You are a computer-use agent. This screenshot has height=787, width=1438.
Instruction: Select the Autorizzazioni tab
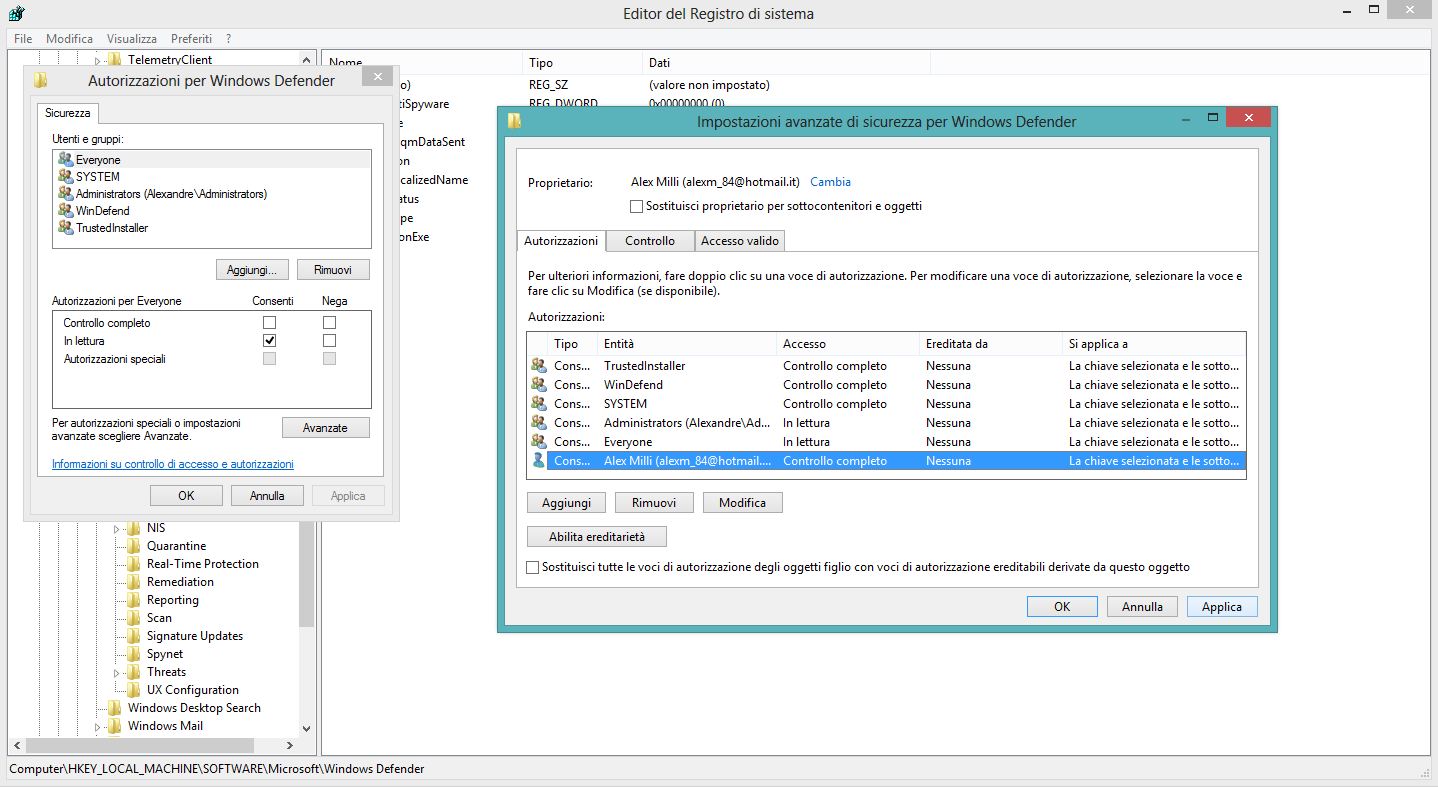click(x=561, y=241)
